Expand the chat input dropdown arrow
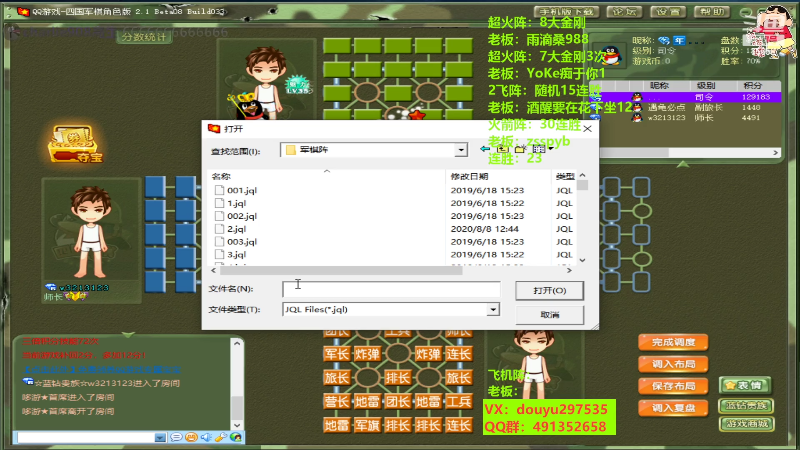 tap(160, 438)
